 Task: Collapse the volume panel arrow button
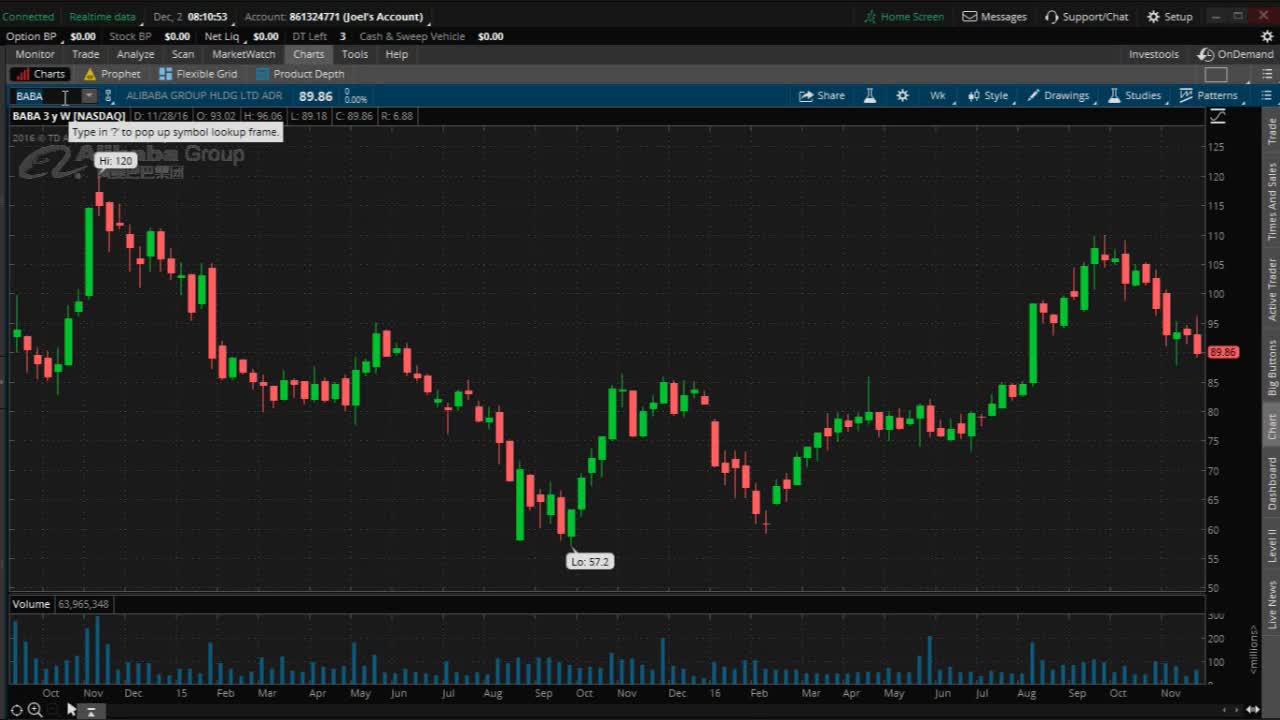click(91, 711)
